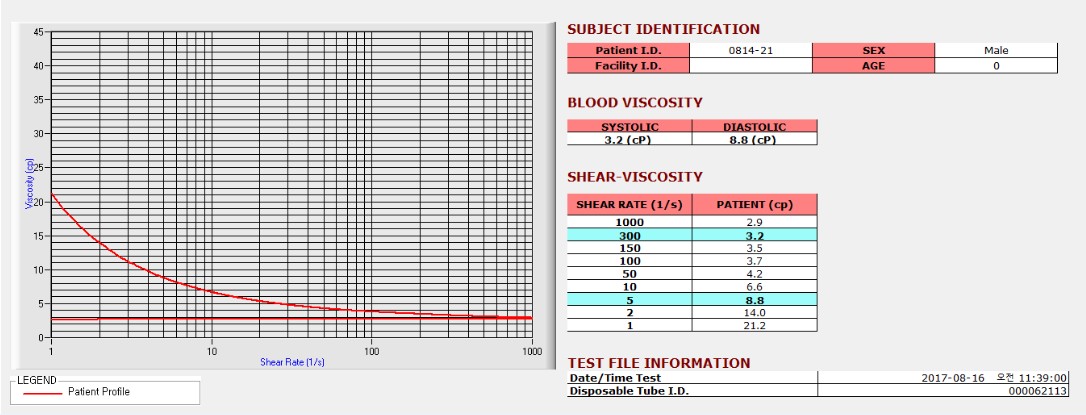The width and height of the screenshot is (1086, 415).
Task: Select the SHEAR RATE (1/s) column header
Action: point(630,205)
